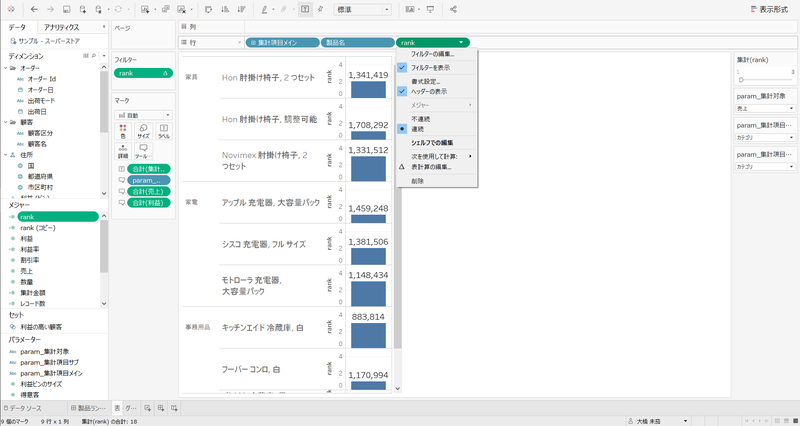Click the Tableau logo start icon
The width and height of the screenshot is (800, 426).
(x=11, y=9)
